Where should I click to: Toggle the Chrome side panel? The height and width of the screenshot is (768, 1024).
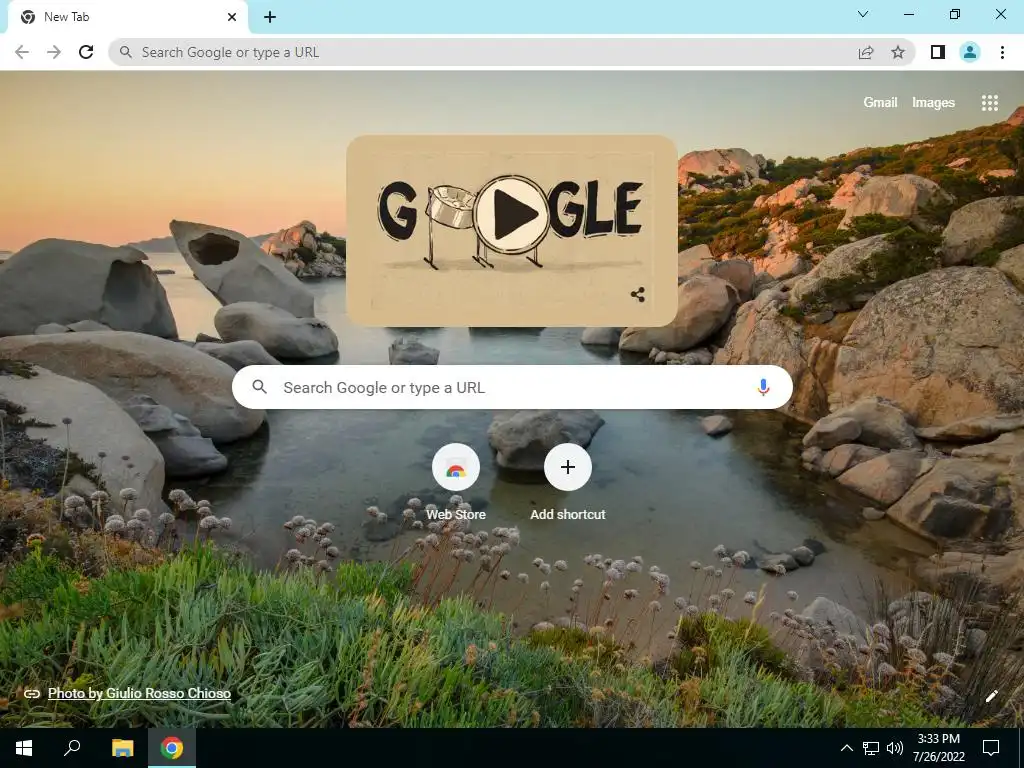click(938, 52)
